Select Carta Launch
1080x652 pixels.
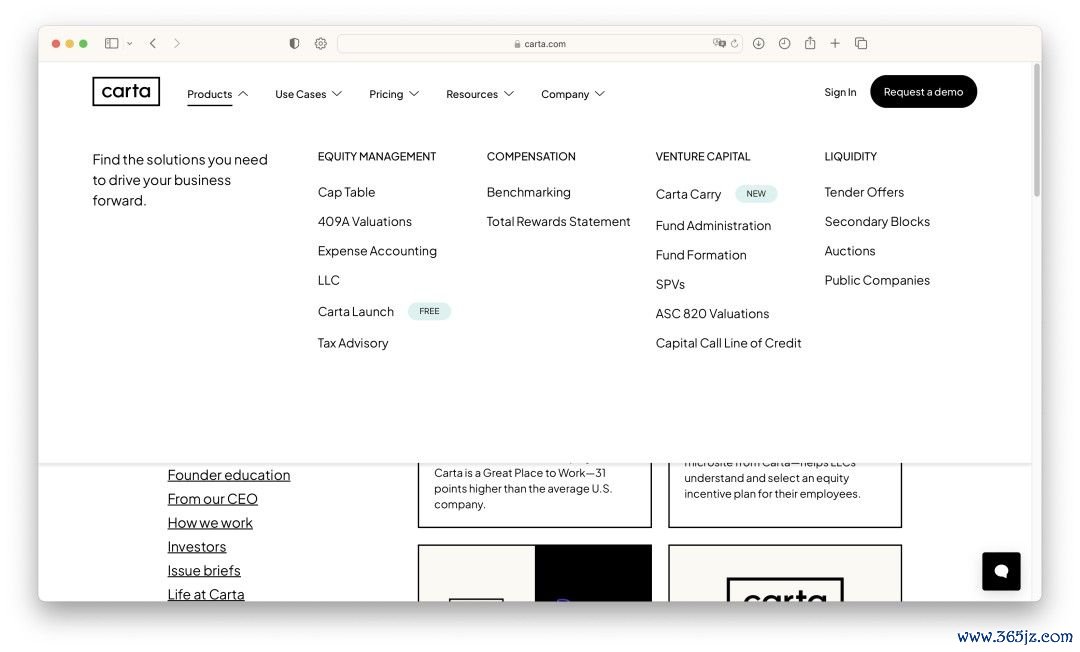pyautogui.click(x=355, y=312)
